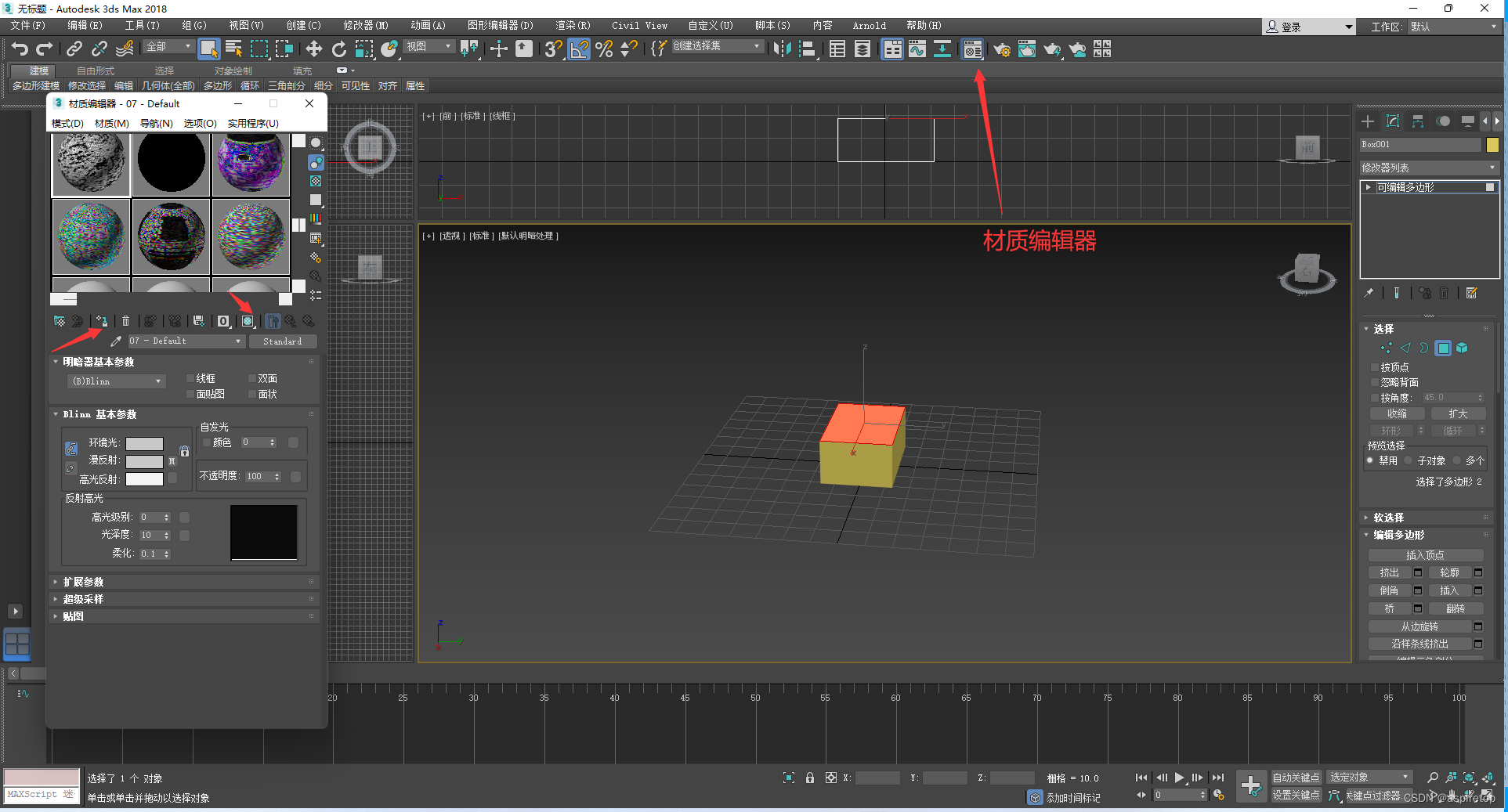Image resolution: width=1508 pixels, height=812 pixels.
Task: Open the 渲染(R) menu
Action: point(573,25)
